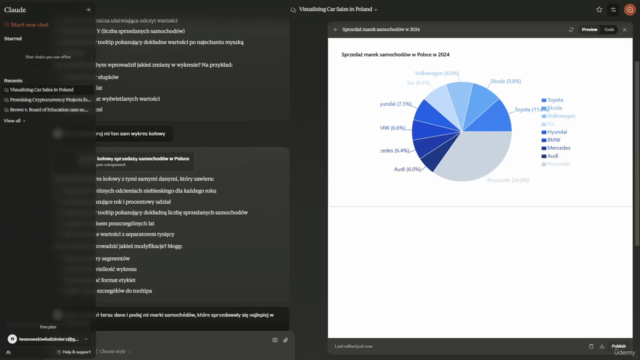This screenshot has width=640, height=360.
Task: Toggle Audi legend entry
Action: point(550,156)
